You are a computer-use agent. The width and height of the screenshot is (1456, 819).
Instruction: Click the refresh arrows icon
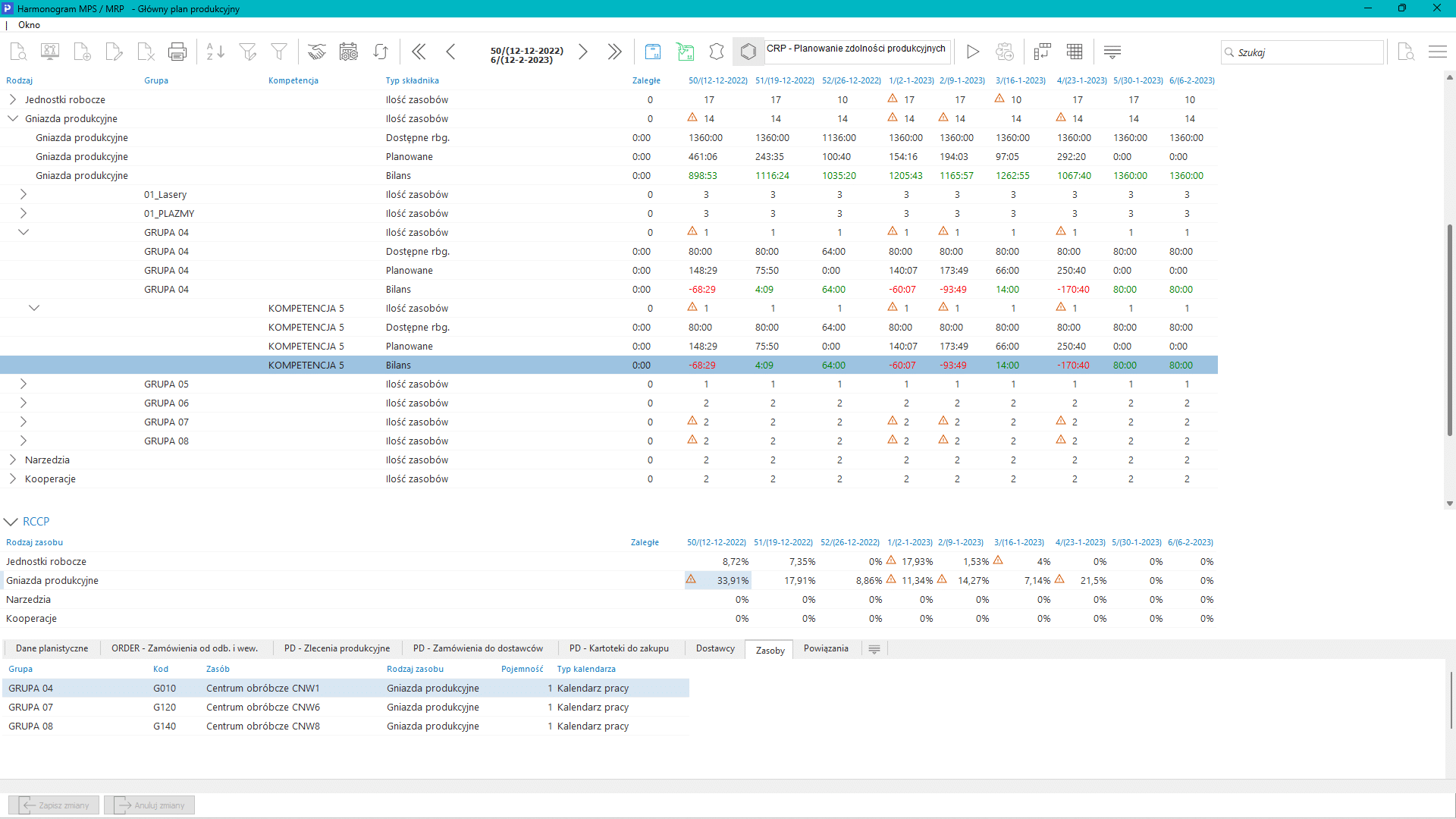click(381, 52)
